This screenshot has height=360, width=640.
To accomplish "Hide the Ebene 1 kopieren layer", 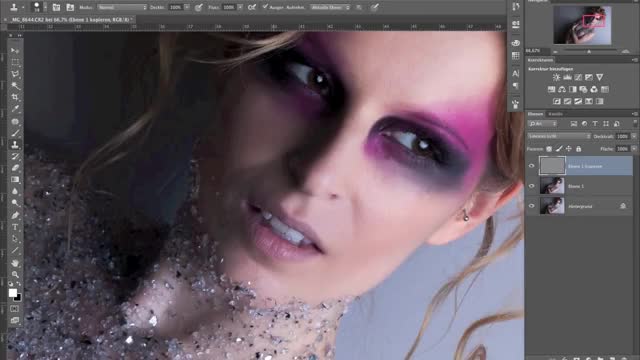I will pos(531,166).
